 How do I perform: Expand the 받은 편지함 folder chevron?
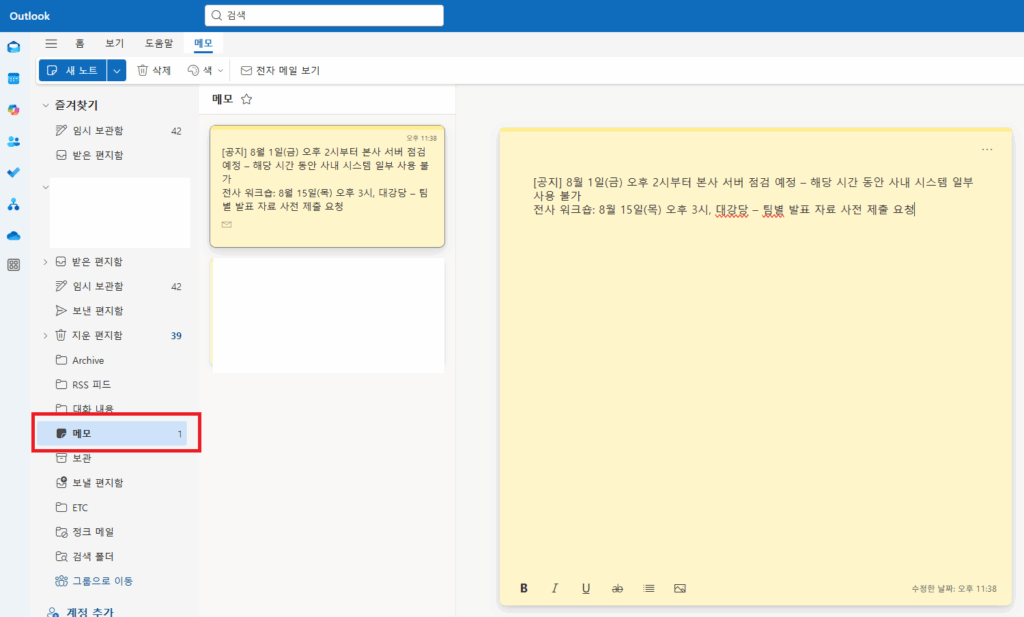[45, 261]
